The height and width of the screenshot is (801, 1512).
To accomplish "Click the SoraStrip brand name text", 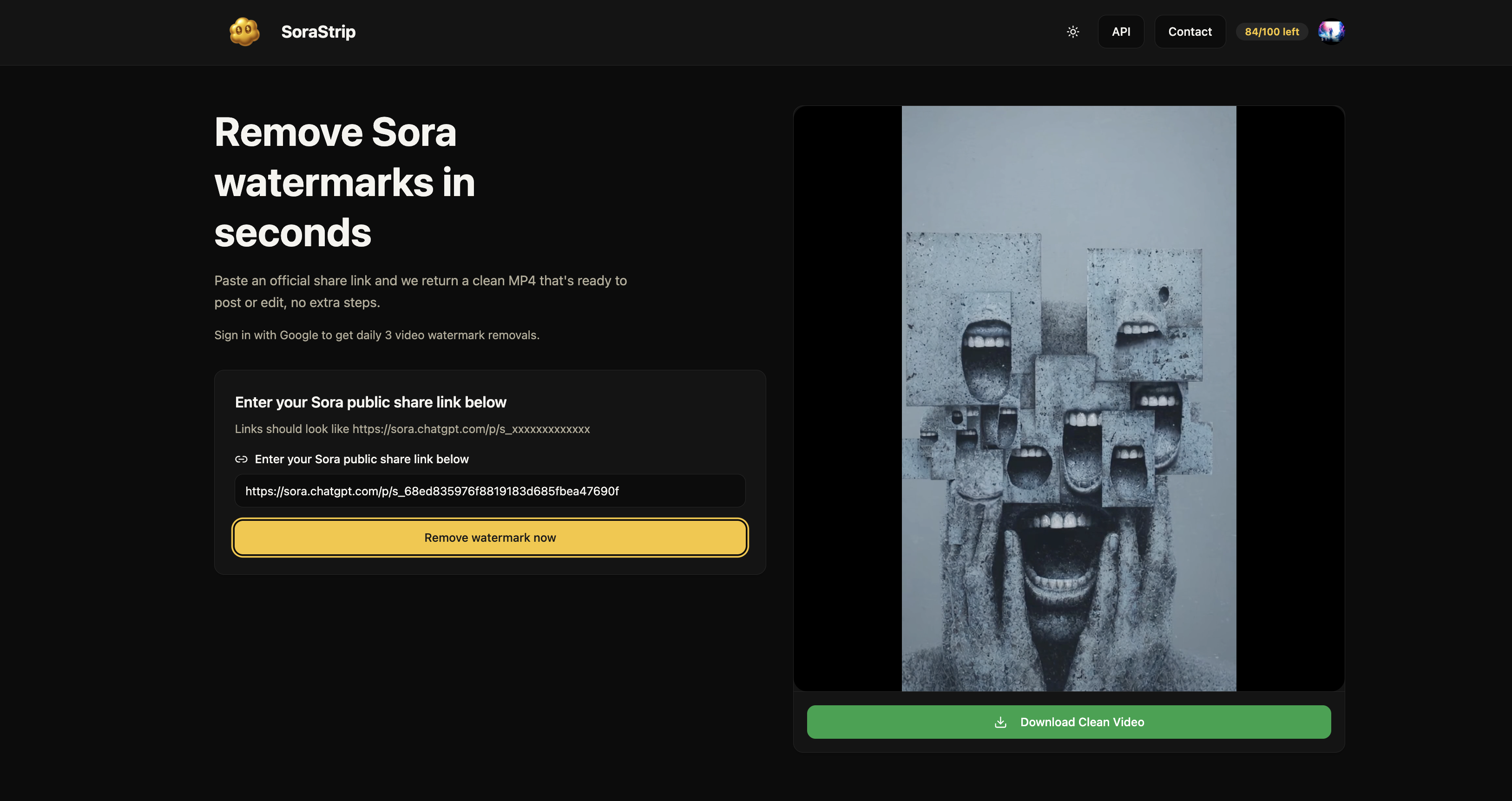I will [318, 32].
